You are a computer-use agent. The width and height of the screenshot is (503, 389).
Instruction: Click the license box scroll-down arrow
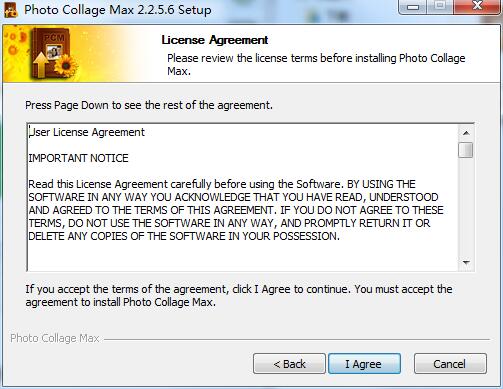(x=466, y=263)
